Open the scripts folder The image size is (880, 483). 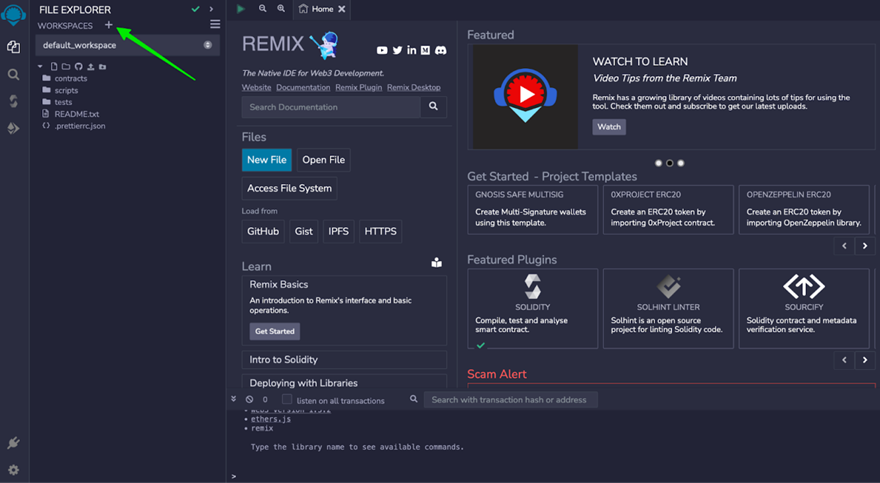66,90
